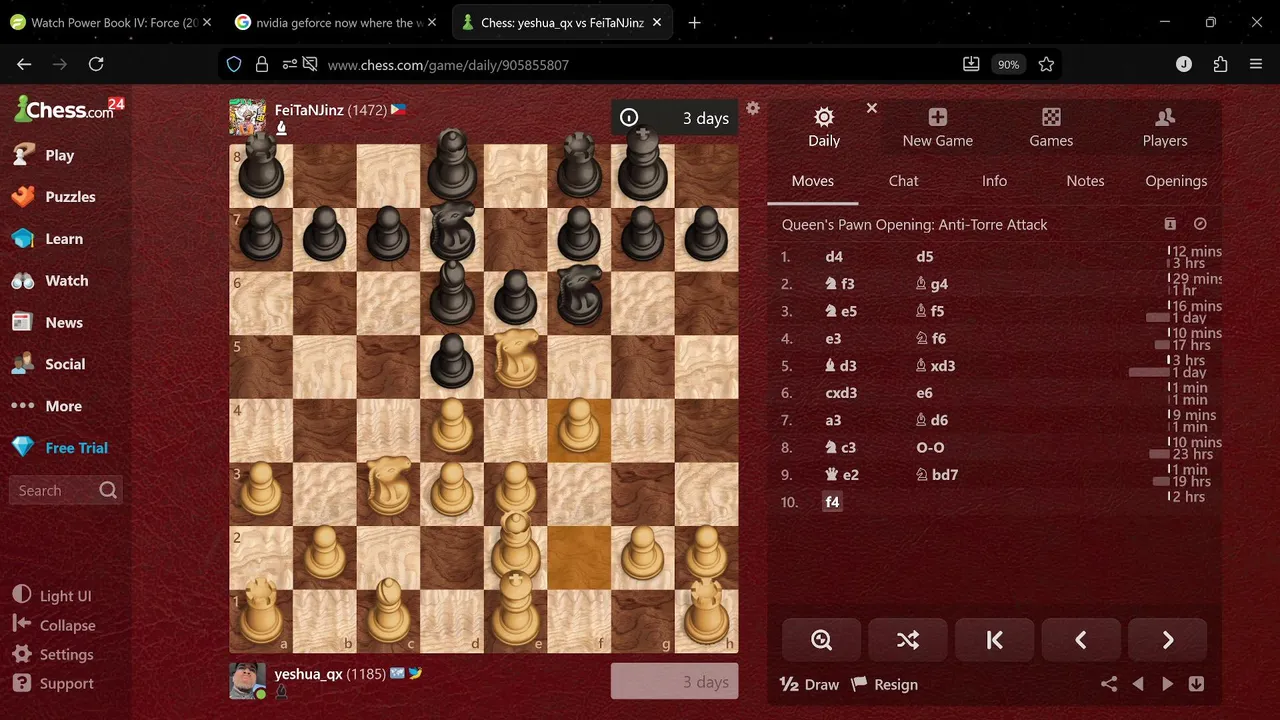1280x720 pixels.
Task: Open the New Game tab
Action: [x=937, y=127]
